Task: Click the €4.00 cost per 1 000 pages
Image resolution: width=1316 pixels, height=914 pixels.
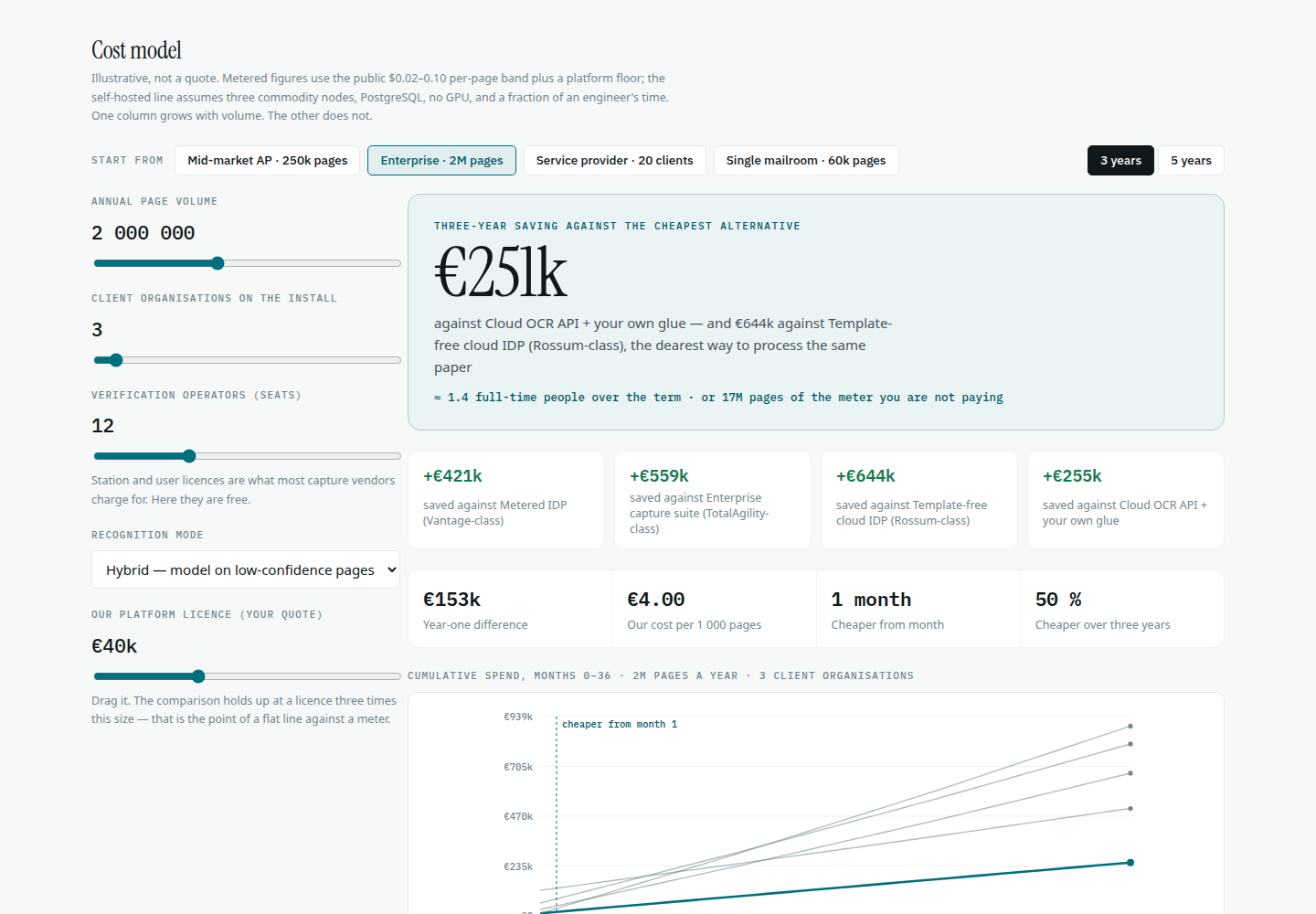Action: (x=655, y=600)
